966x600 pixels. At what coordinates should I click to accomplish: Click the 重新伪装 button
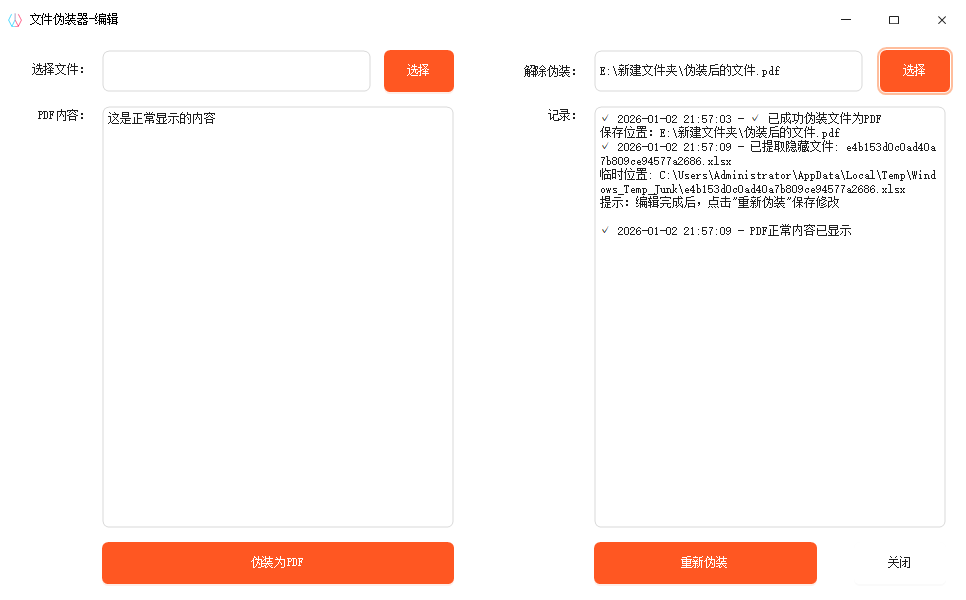(705, 562)
